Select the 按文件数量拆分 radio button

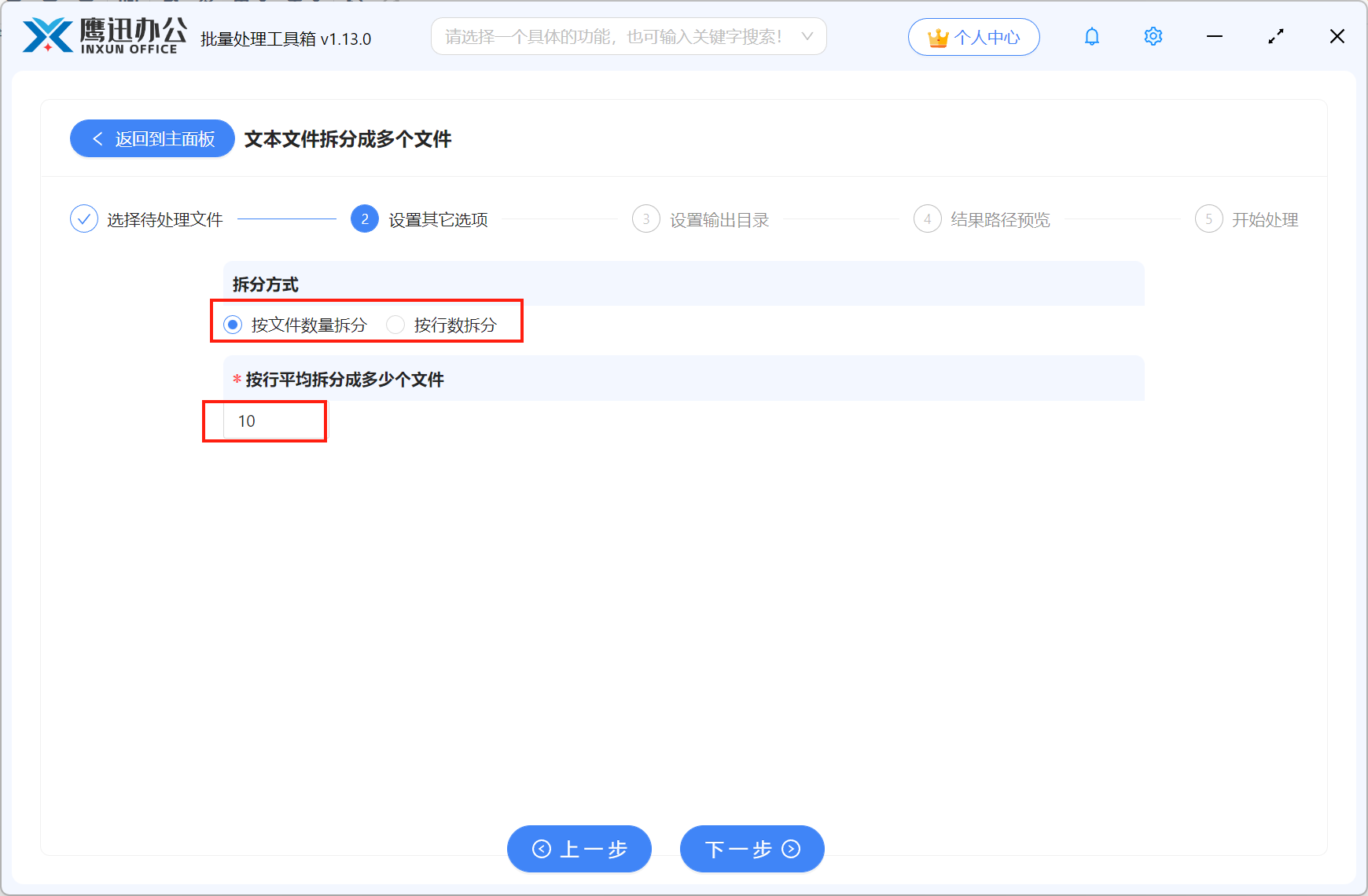click(233, 324)
